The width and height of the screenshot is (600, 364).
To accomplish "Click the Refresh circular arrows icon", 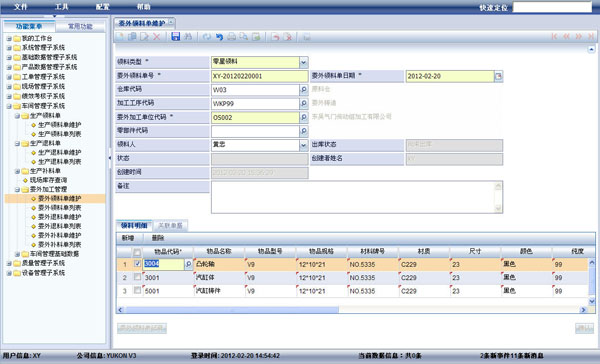I will point(207,37).
